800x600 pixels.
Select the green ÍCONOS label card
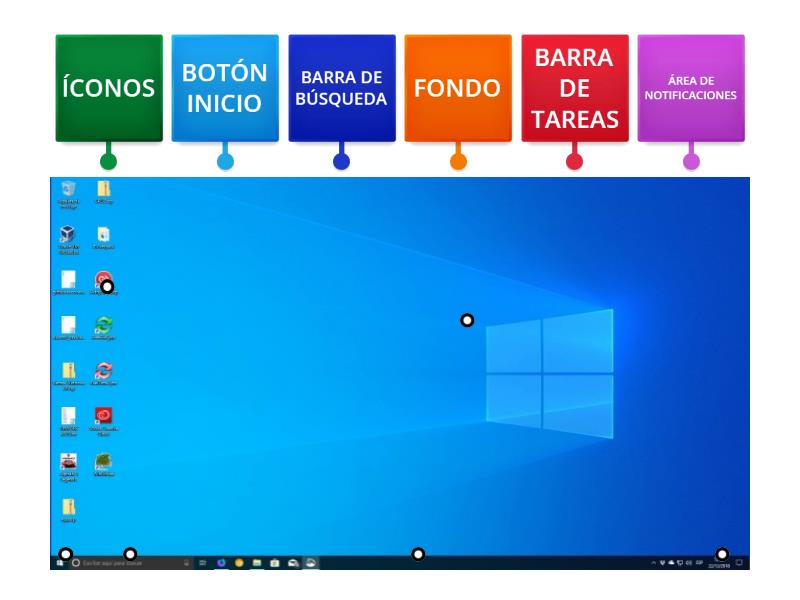(105, 85)
